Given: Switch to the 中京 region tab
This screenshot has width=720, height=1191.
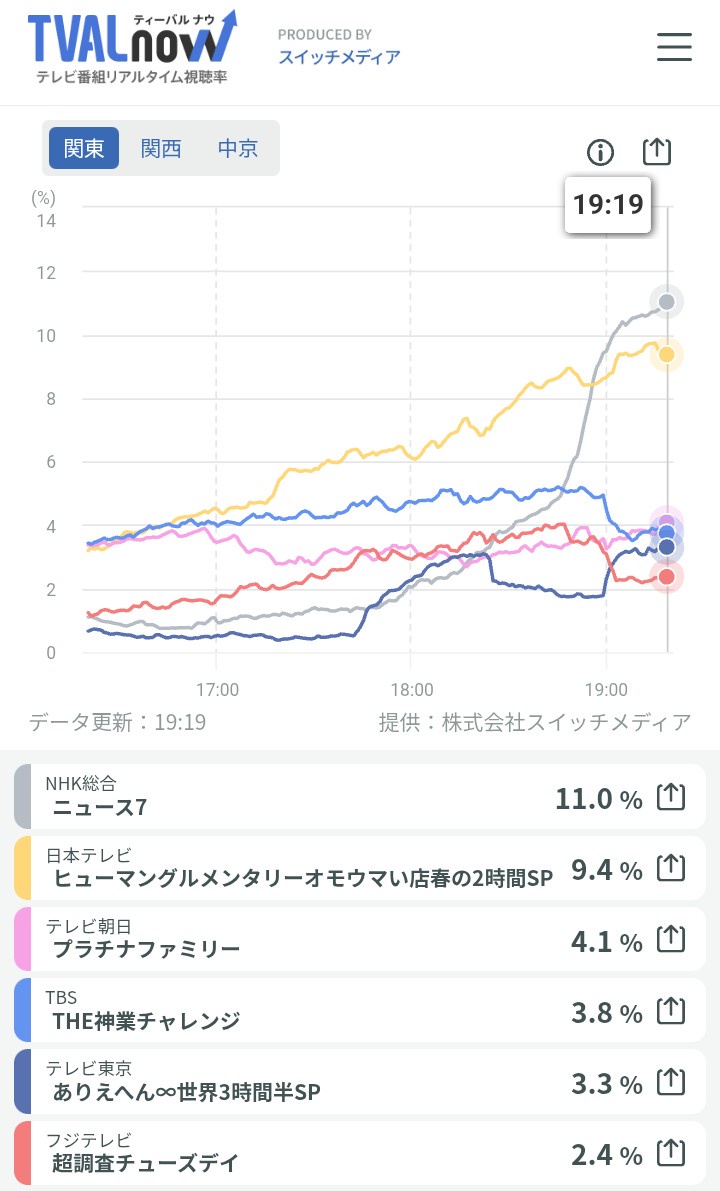Looking at the screenshot, I should pos(238,149).
